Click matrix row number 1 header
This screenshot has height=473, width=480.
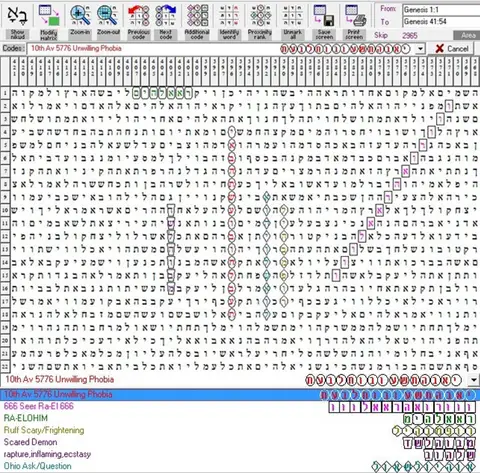(x=5, y=93)
